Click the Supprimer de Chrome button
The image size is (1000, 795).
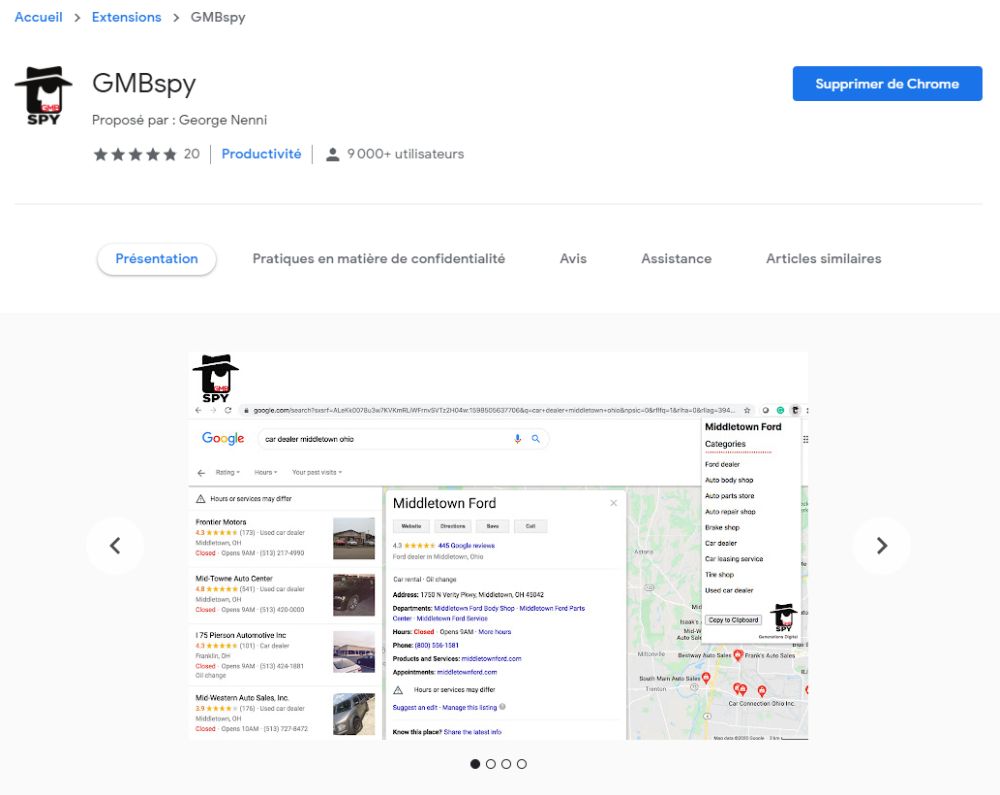tap(887, 84)
